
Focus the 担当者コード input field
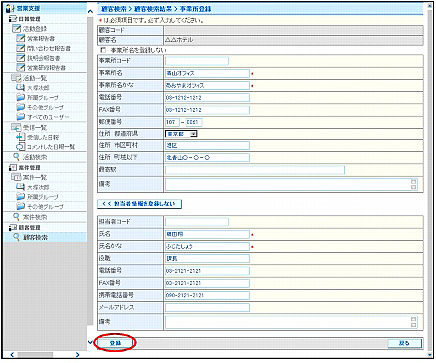[x=197, y=222]
